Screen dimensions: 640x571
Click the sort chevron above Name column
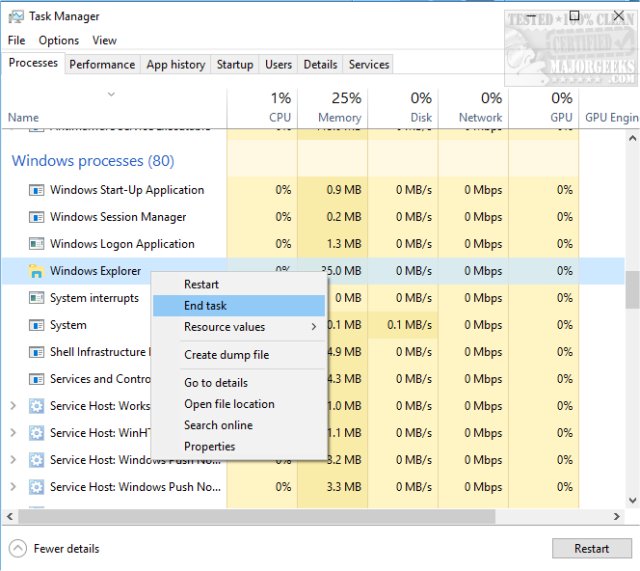coord(111,94)
